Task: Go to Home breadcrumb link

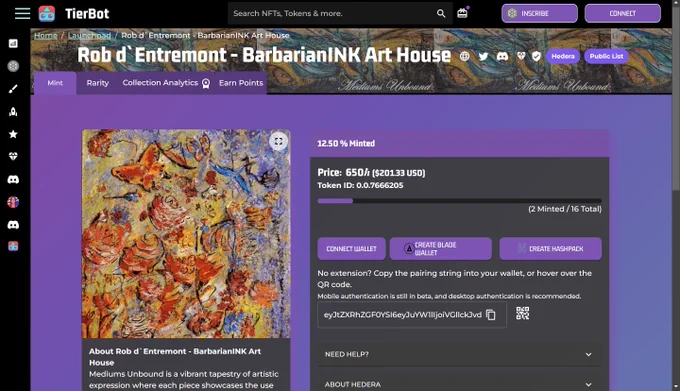Action: click(46, 36)
